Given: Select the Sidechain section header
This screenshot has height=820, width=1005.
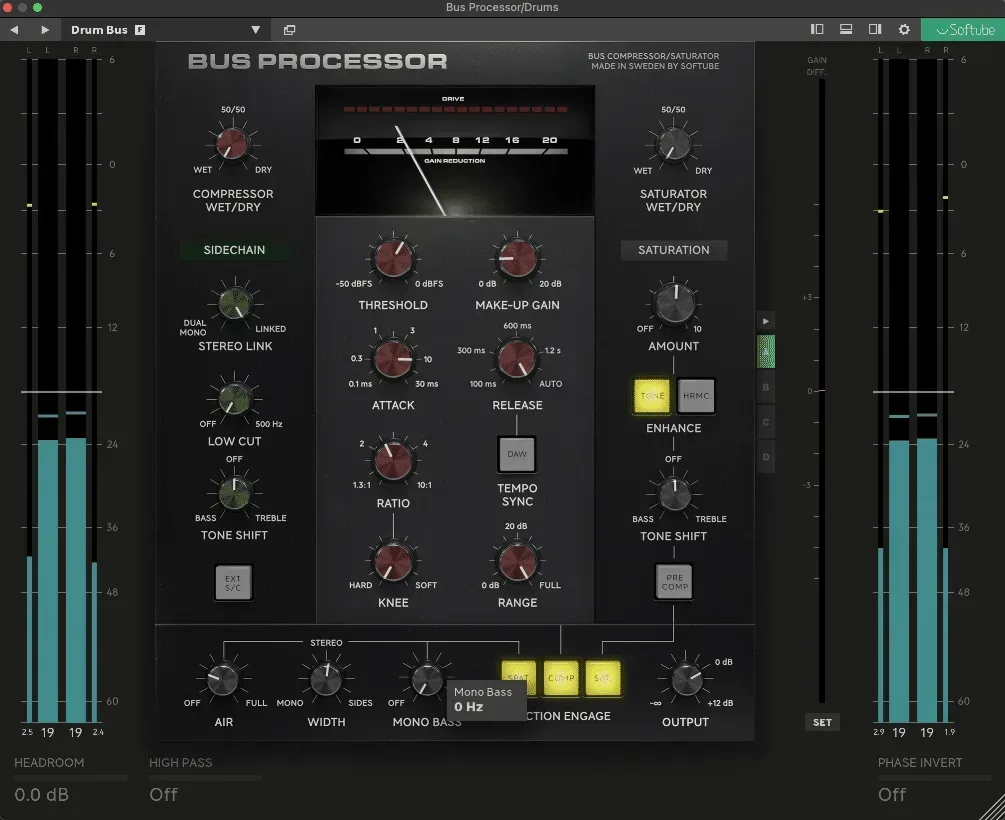Looking at the screenshot, I should 234,250.
